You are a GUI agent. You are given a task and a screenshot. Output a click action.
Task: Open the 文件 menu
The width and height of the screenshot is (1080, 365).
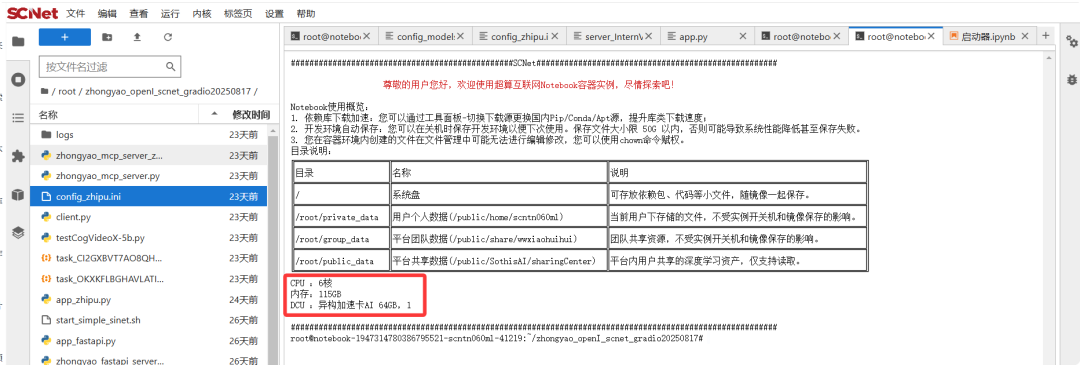76,14
